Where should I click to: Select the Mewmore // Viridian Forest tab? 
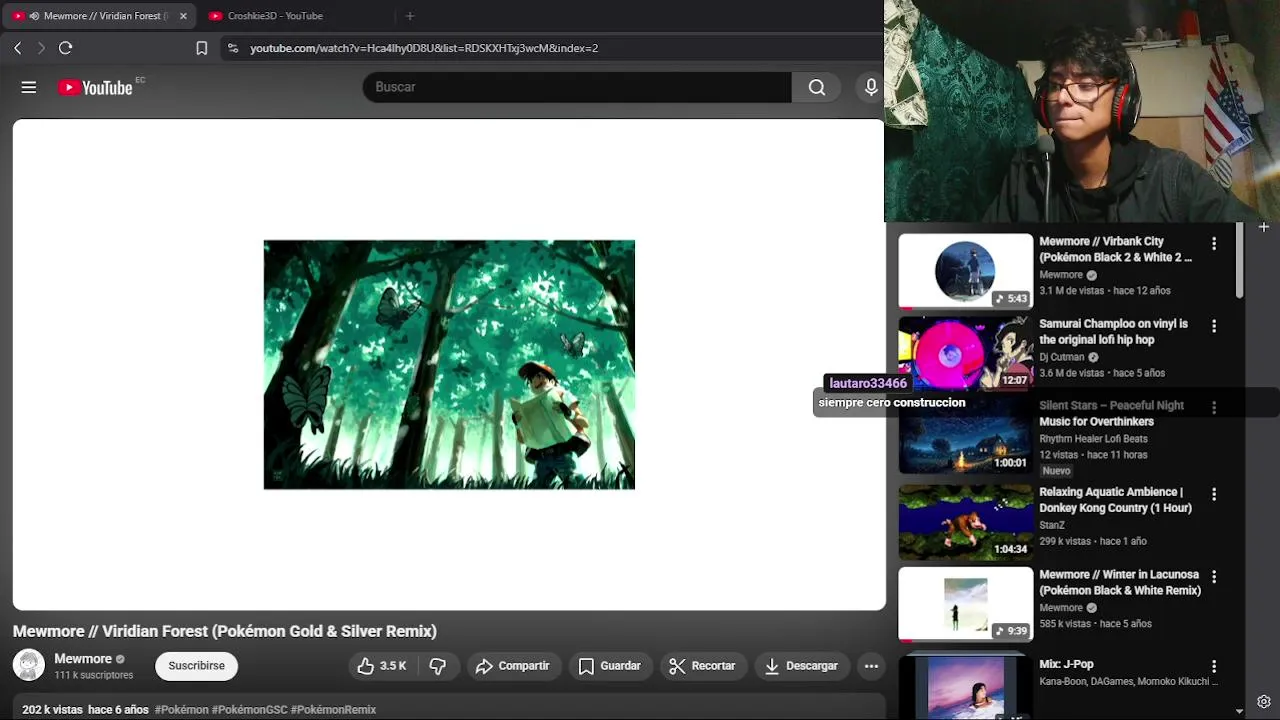coord(98,16)
